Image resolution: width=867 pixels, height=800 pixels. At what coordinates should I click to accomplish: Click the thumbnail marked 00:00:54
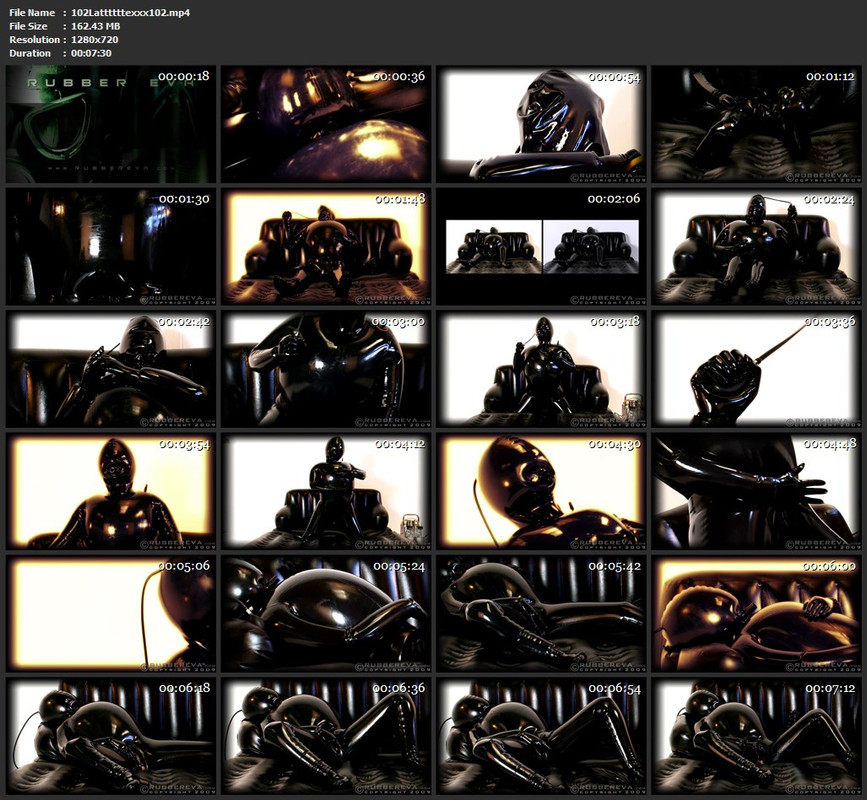[x=541, y=124]
